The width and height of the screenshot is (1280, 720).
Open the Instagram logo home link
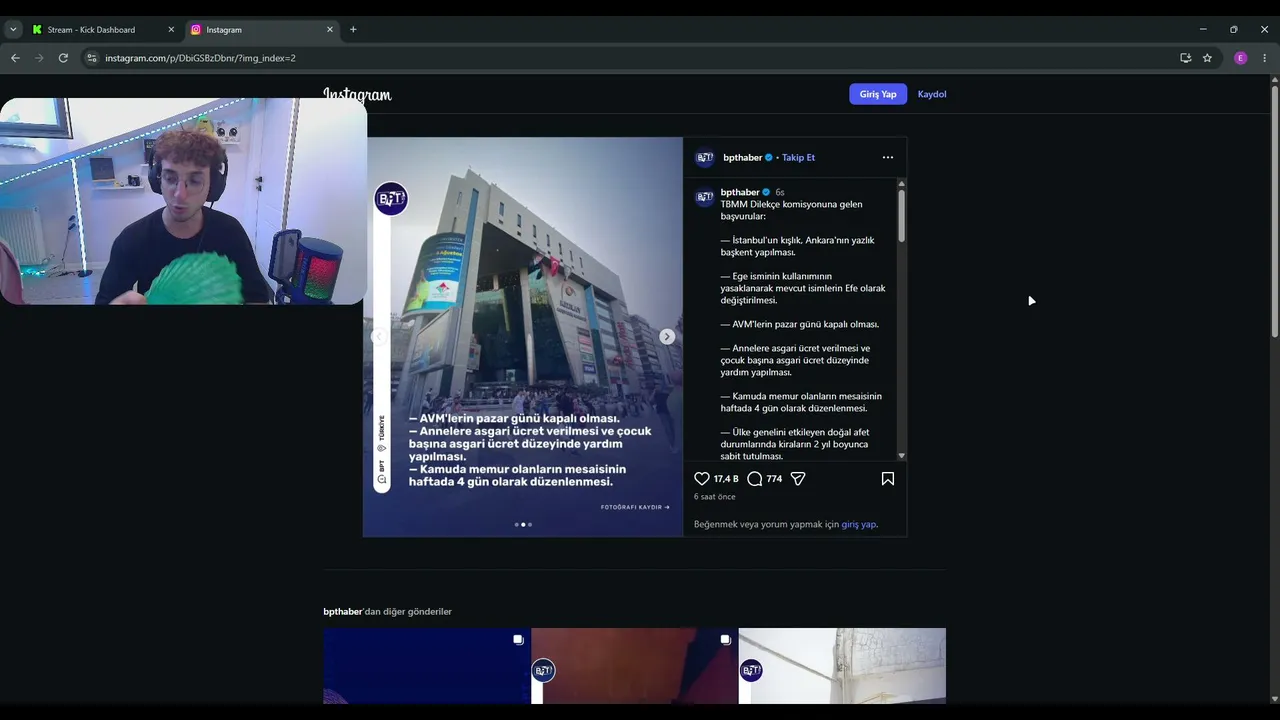pos(357,95)
